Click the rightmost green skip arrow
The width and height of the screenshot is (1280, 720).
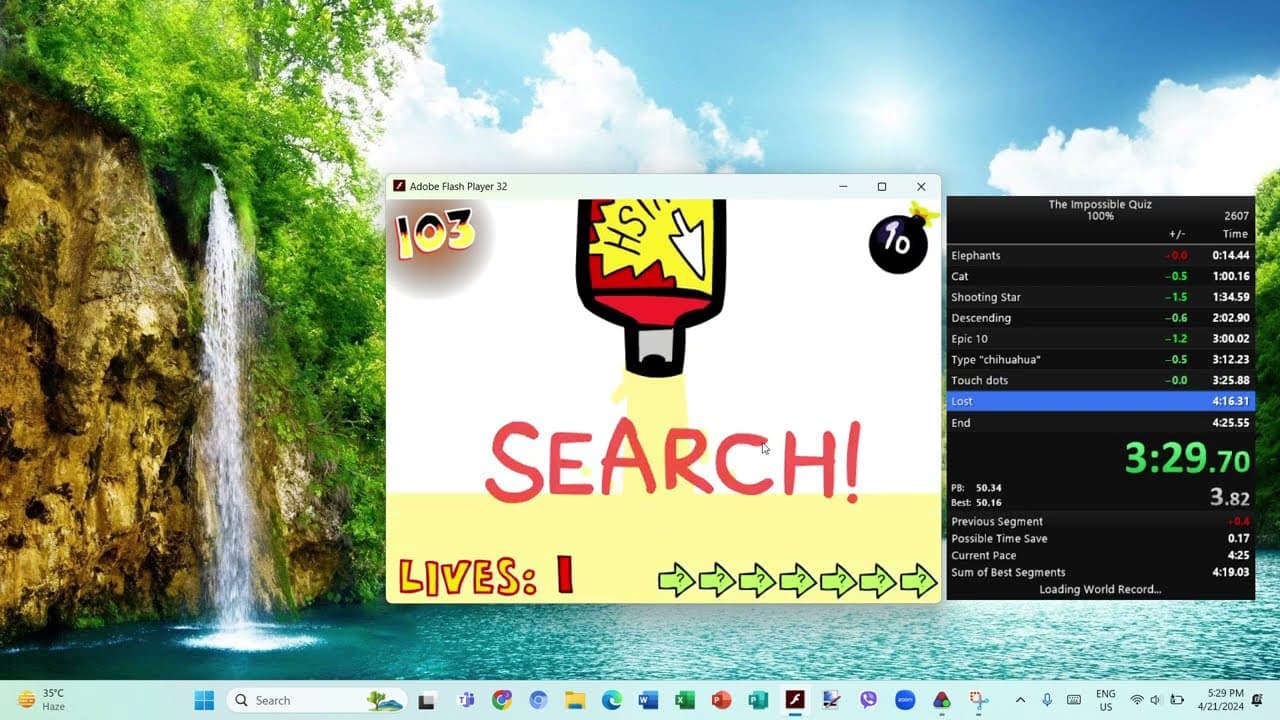(x=918, y=579)
